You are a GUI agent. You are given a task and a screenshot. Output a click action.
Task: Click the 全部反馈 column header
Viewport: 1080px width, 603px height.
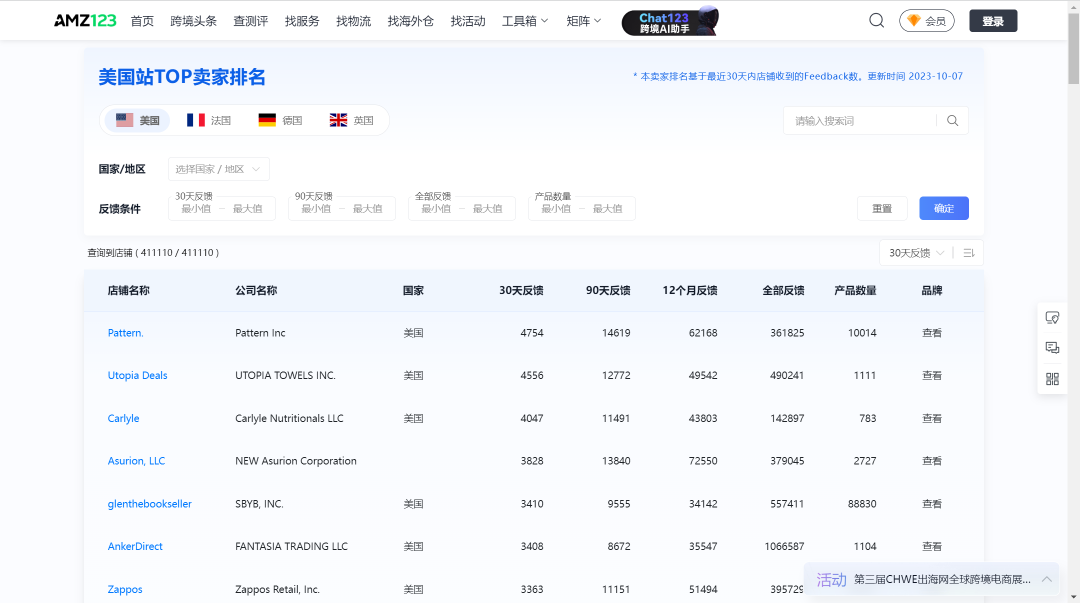pyautogui.click(x=783, y=291)
